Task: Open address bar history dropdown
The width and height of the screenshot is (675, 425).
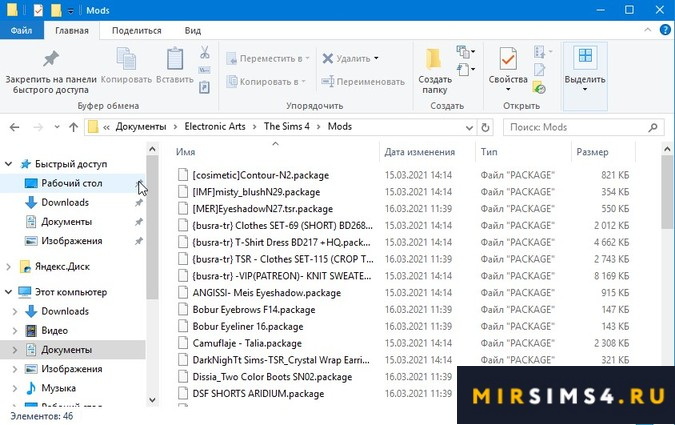Action: [x=469, y=127]
